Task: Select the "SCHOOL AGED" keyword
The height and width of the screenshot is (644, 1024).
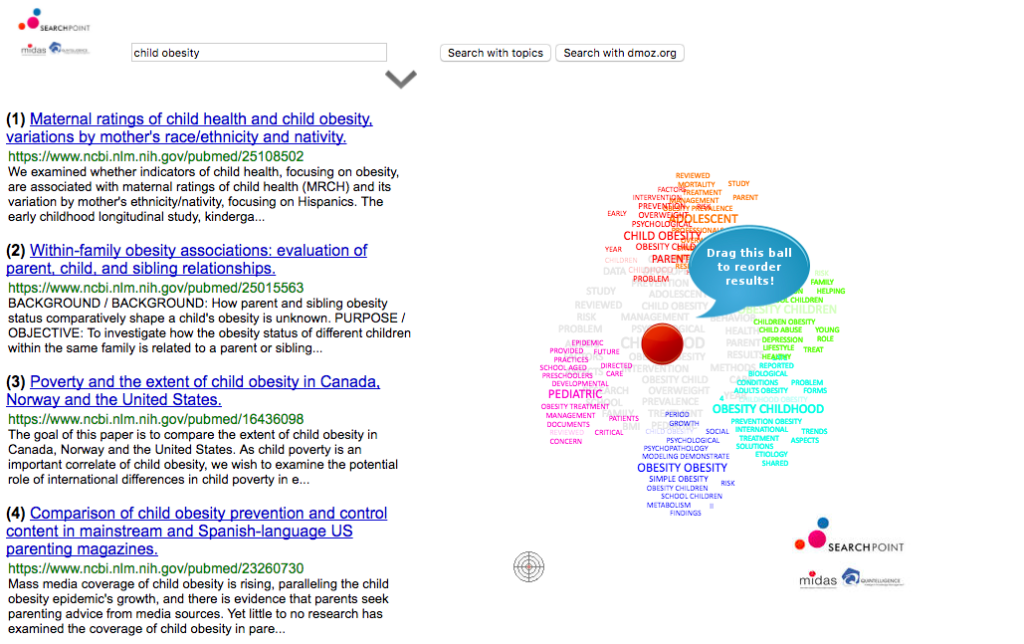Action: point(563,368)
